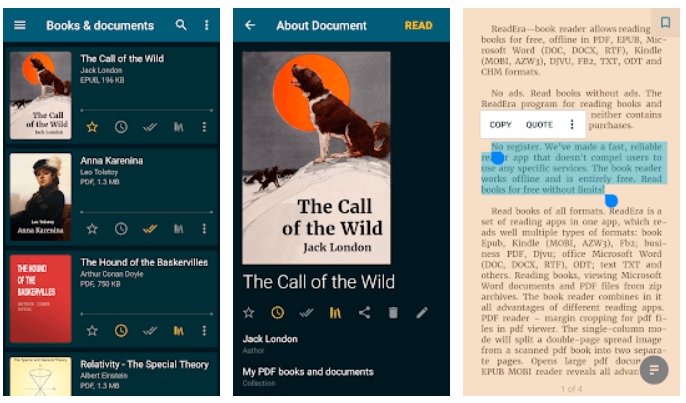Toggle favorite star for The Call of the Wild row
This screenshot has height=403, width=686.
[92, 127]
